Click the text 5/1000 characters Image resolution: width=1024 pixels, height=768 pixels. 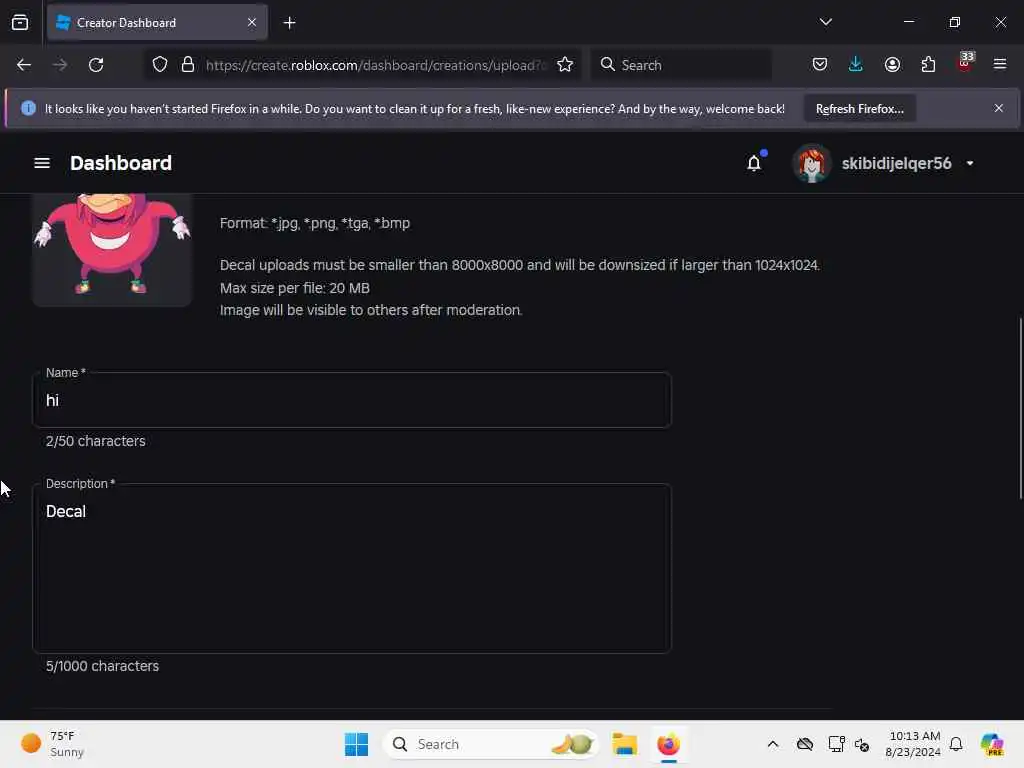[103, 666]
